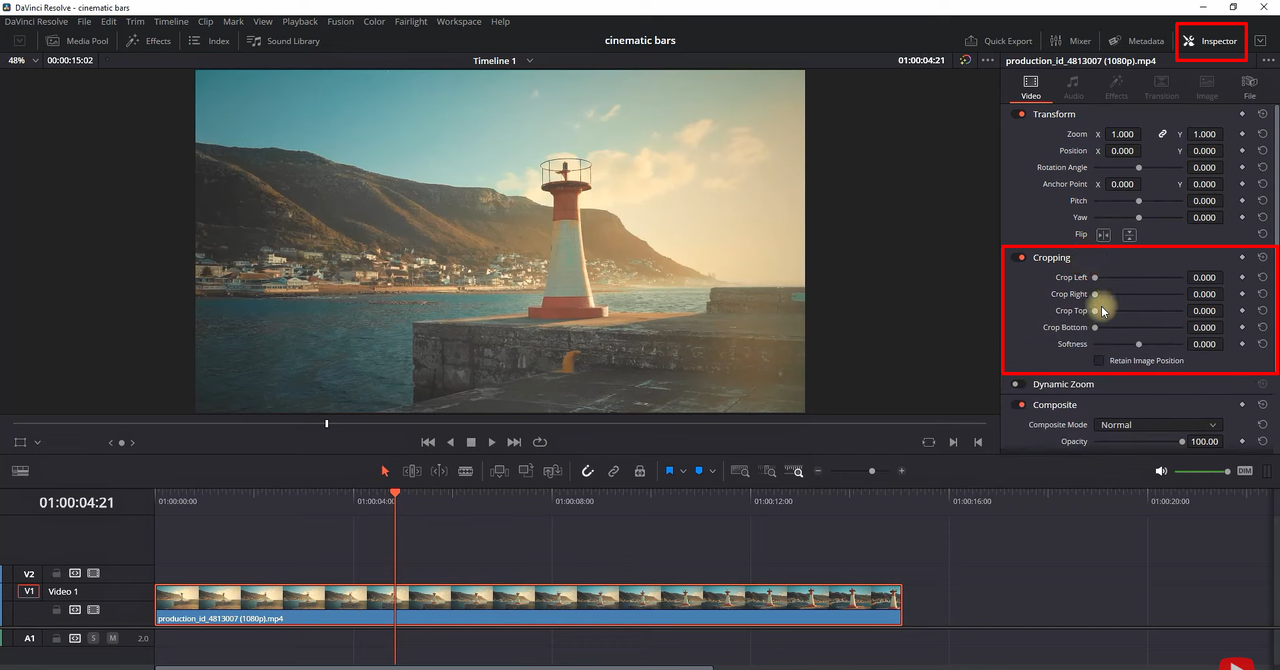1280x670 pixels.
Task: Open the Index panel
Action: [209, 41]
